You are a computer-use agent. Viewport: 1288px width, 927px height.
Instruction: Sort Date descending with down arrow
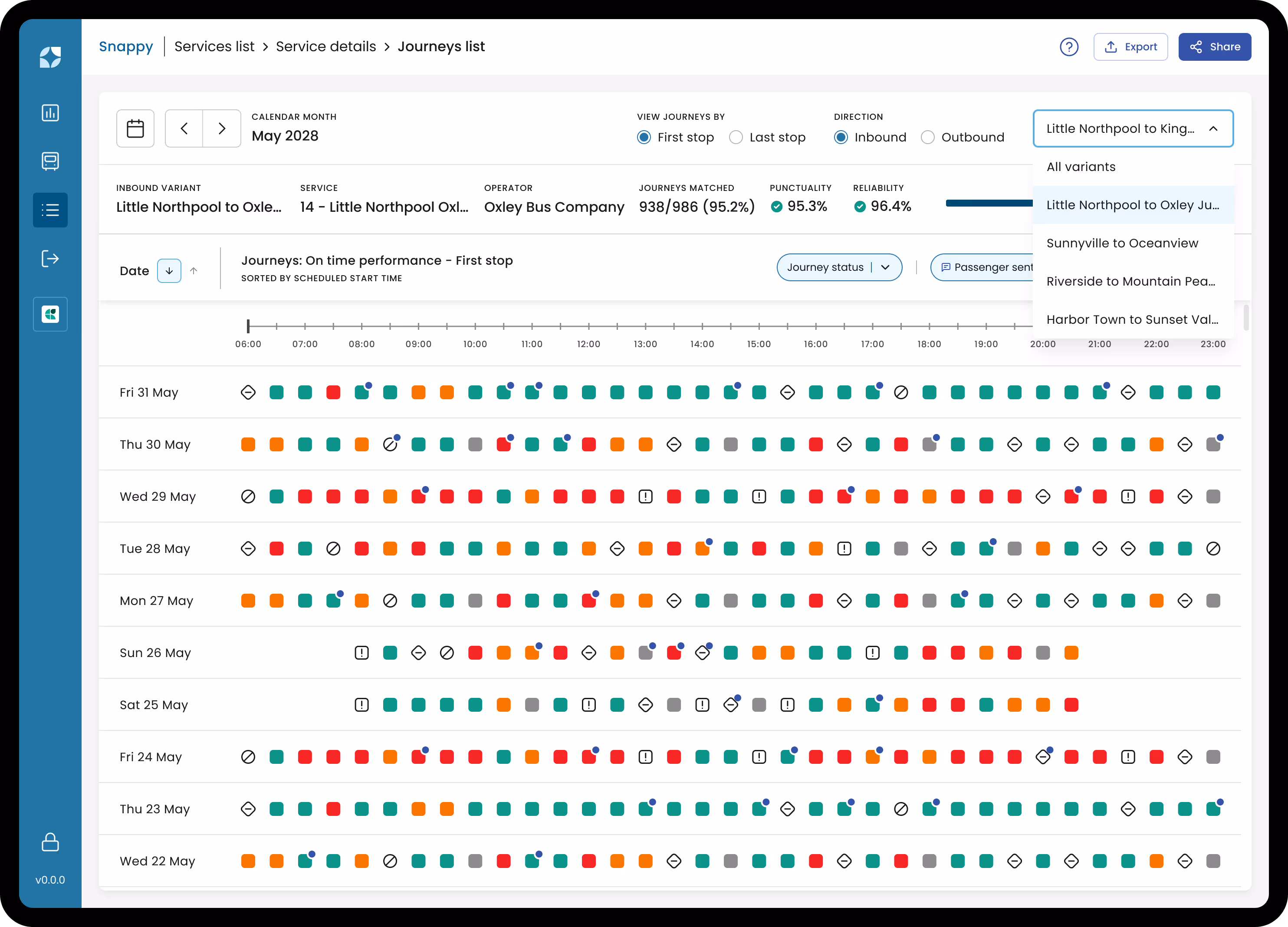(x=169, y=271)
